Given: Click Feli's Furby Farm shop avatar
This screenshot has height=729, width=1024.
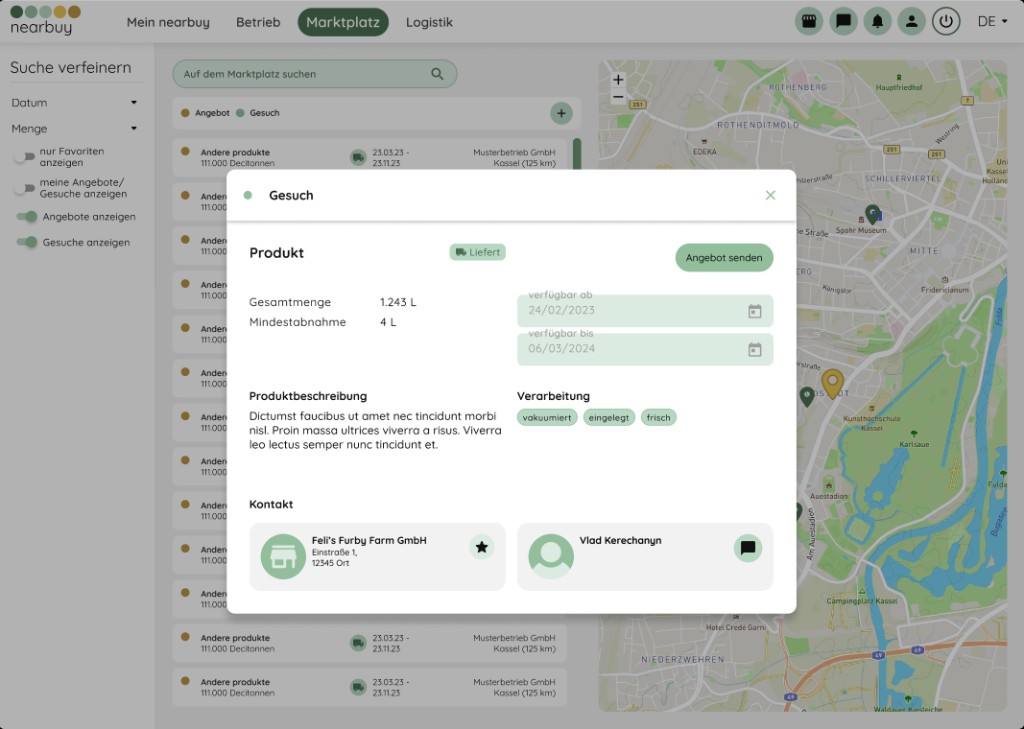Looking at the screenshot, I should tap(283, 557).
